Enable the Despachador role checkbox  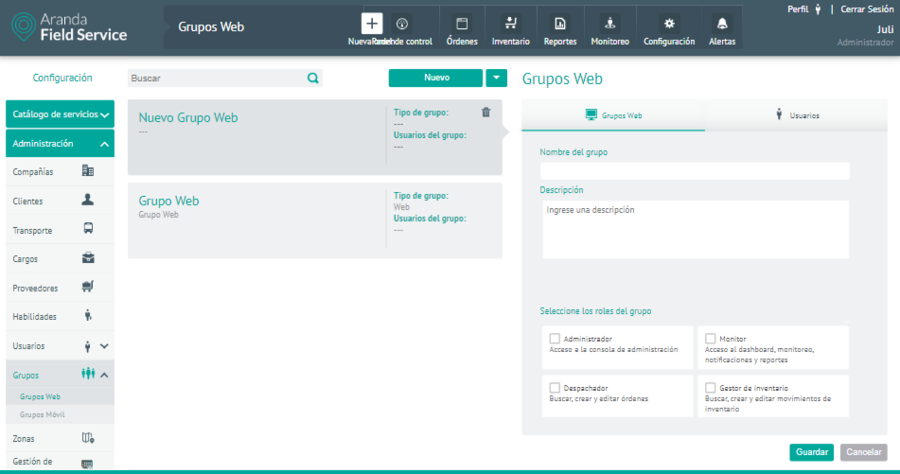[x=554, y=388]
